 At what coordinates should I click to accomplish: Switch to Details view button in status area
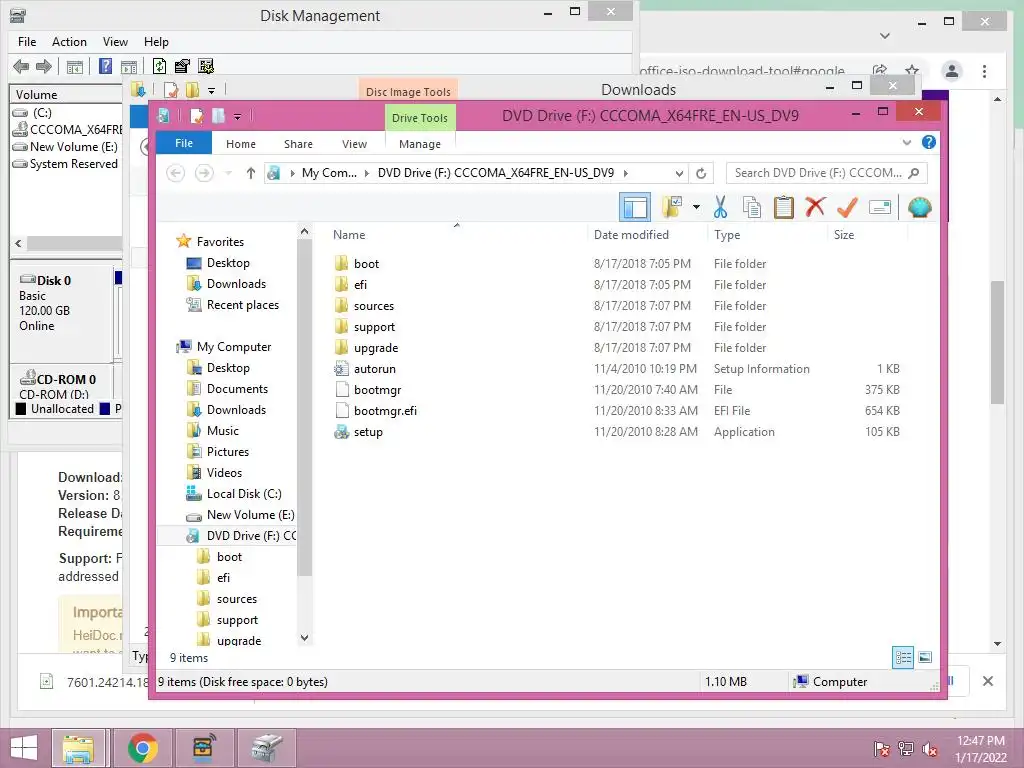pos(903,658)
